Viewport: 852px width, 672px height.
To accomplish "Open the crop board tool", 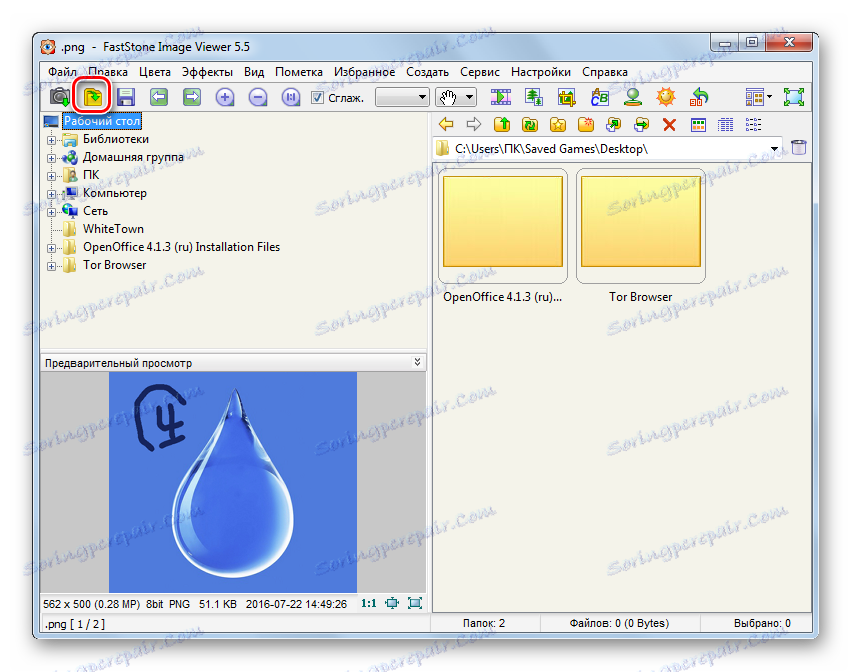I will point(567,97).
